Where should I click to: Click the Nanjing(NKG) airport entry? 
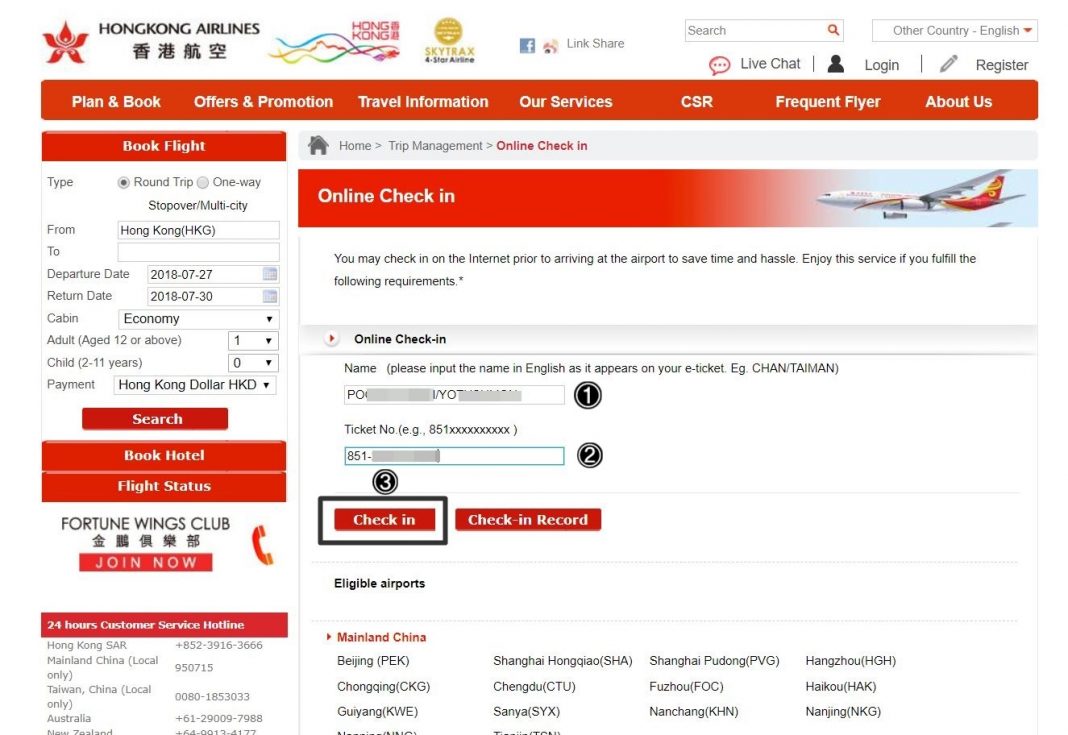[x=843, y=712]
